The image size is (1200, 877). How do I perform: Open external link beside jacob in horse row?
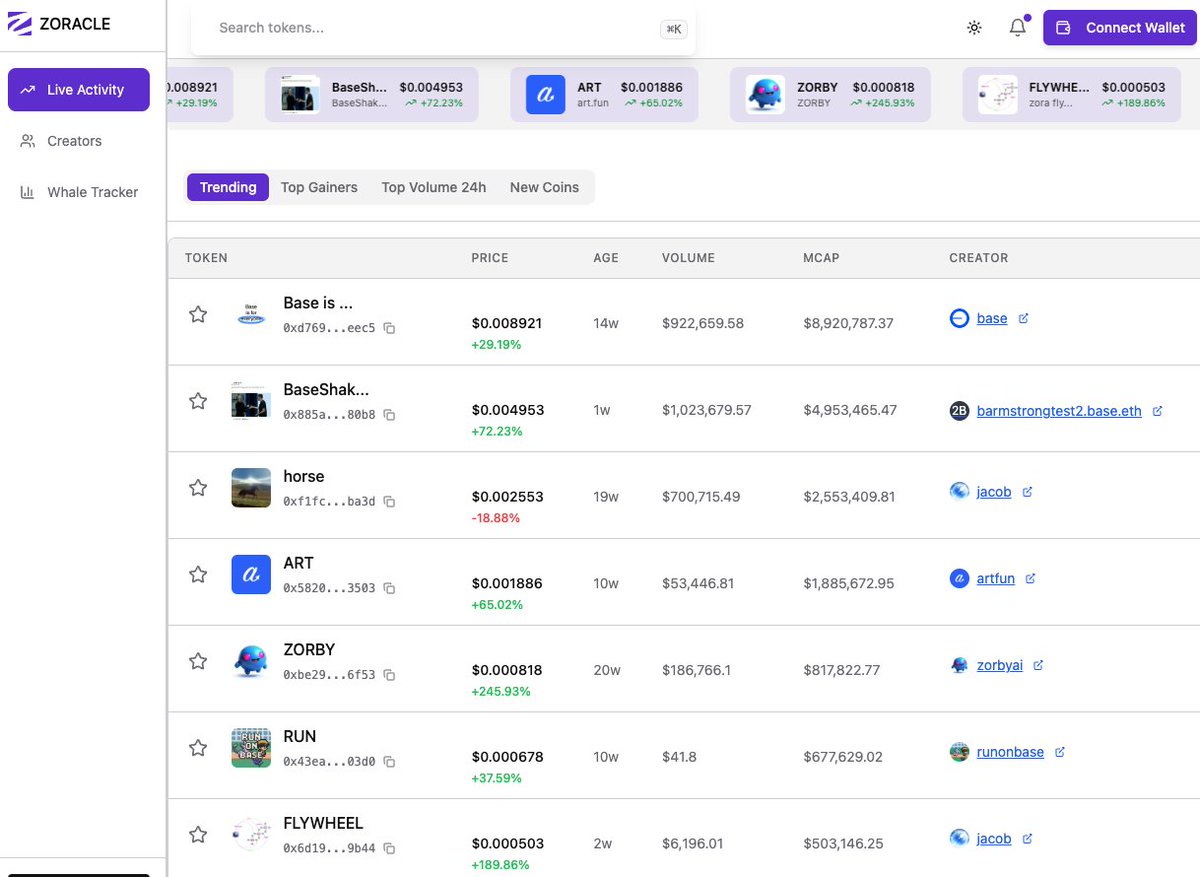pyautogui.click(x=1027, y=492)
